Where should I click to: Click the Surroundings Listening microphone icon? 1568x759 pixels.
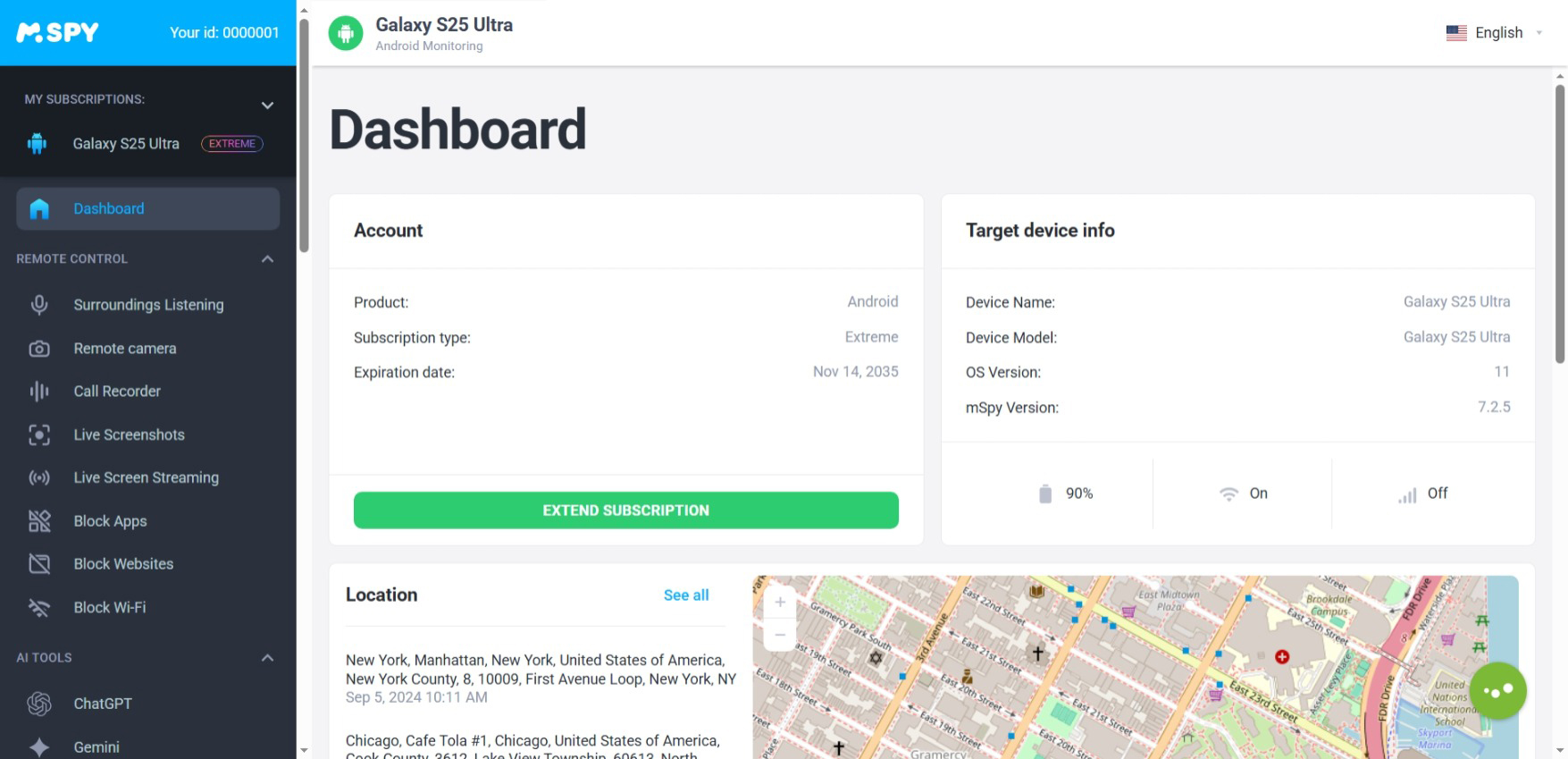[39, 305]
